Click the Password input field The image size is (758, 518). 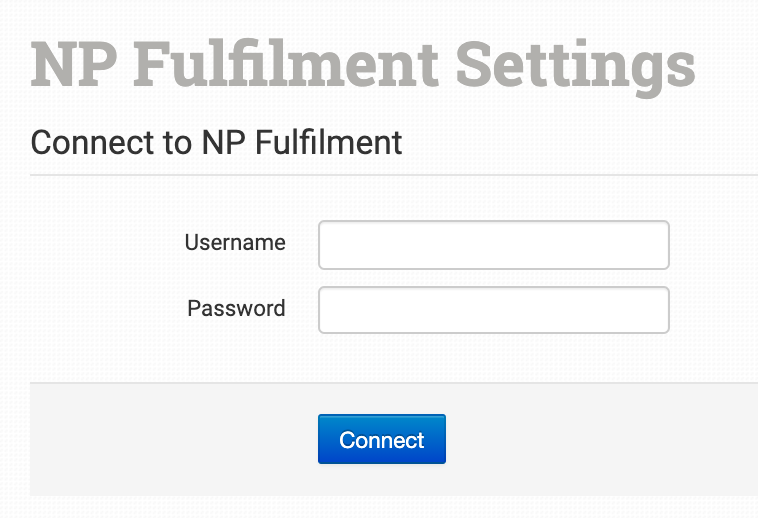[x=493, y=310]
